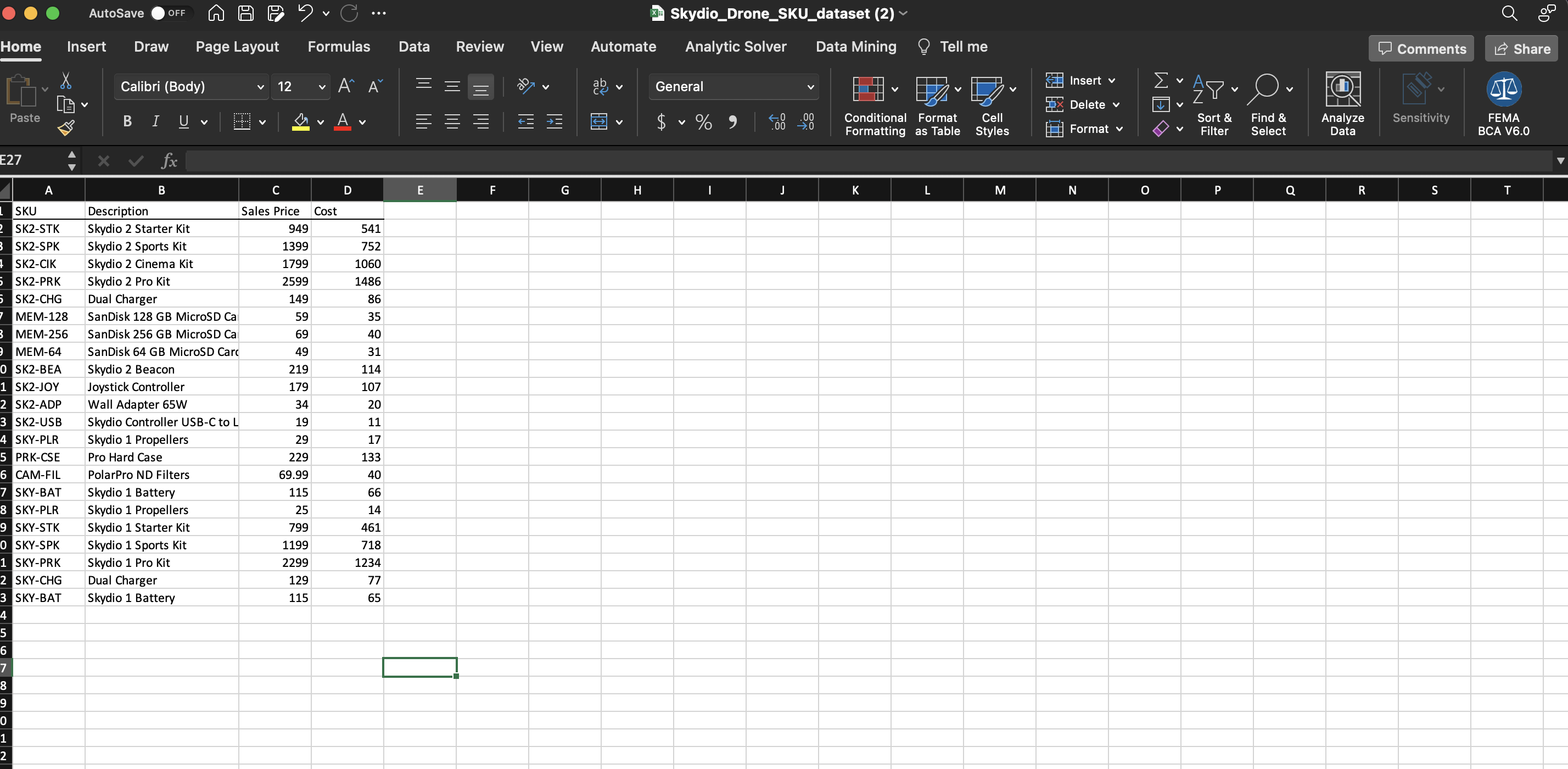Click the Orientation text angle icon
The height and width of the screenshot is (769, 1568).
[526, 86]
